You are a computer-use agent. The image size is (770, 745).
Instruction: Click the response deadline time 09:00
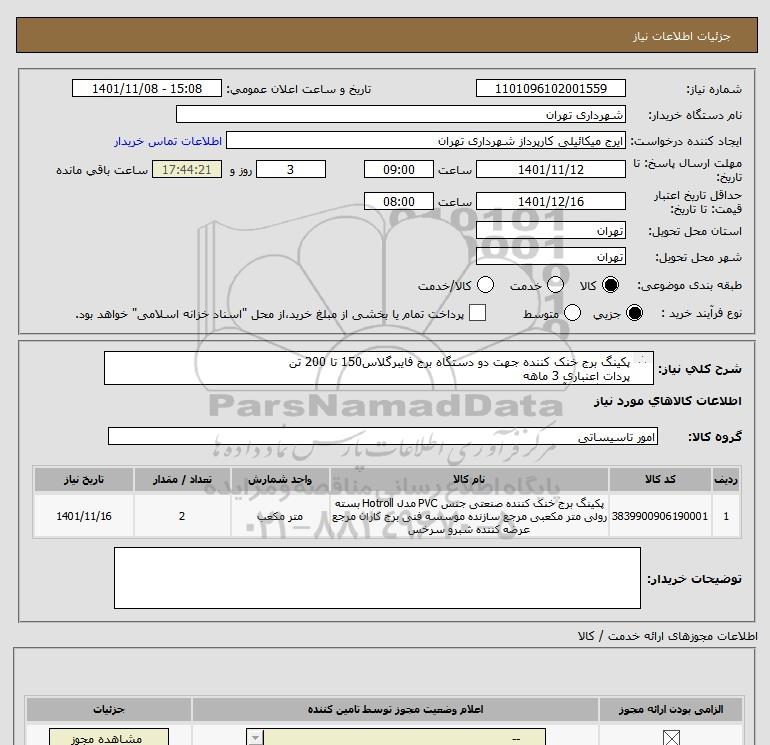point(399,169)
